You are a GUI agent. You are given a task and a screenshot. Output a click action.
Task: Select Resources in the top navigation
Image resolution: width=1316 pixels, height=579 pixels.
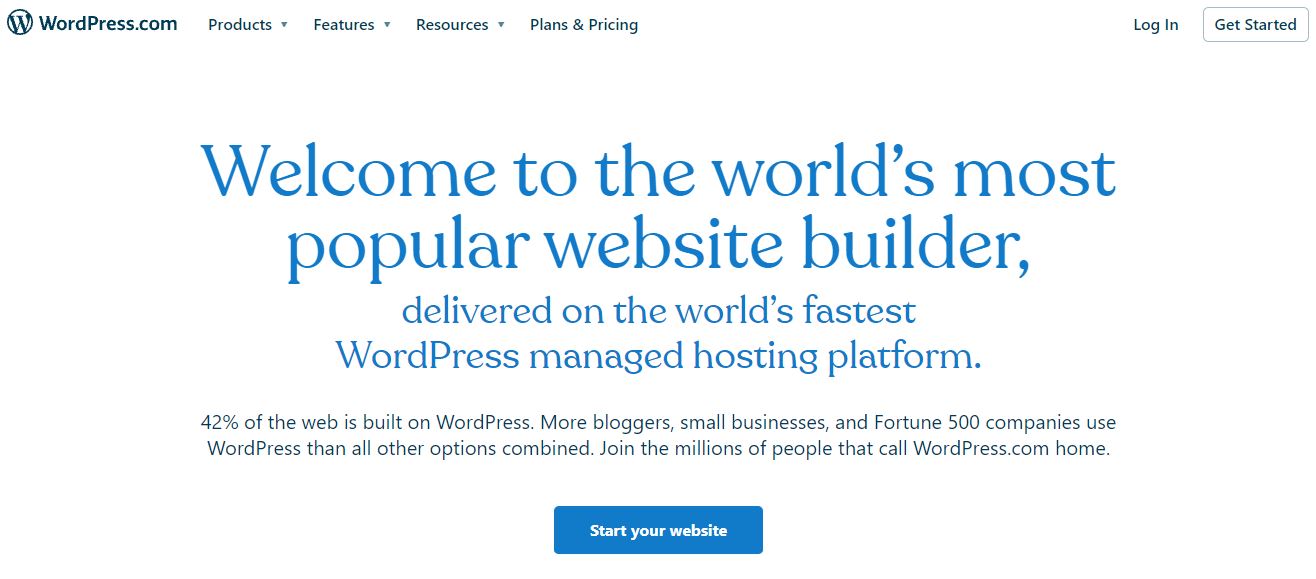tap(451, 25)
